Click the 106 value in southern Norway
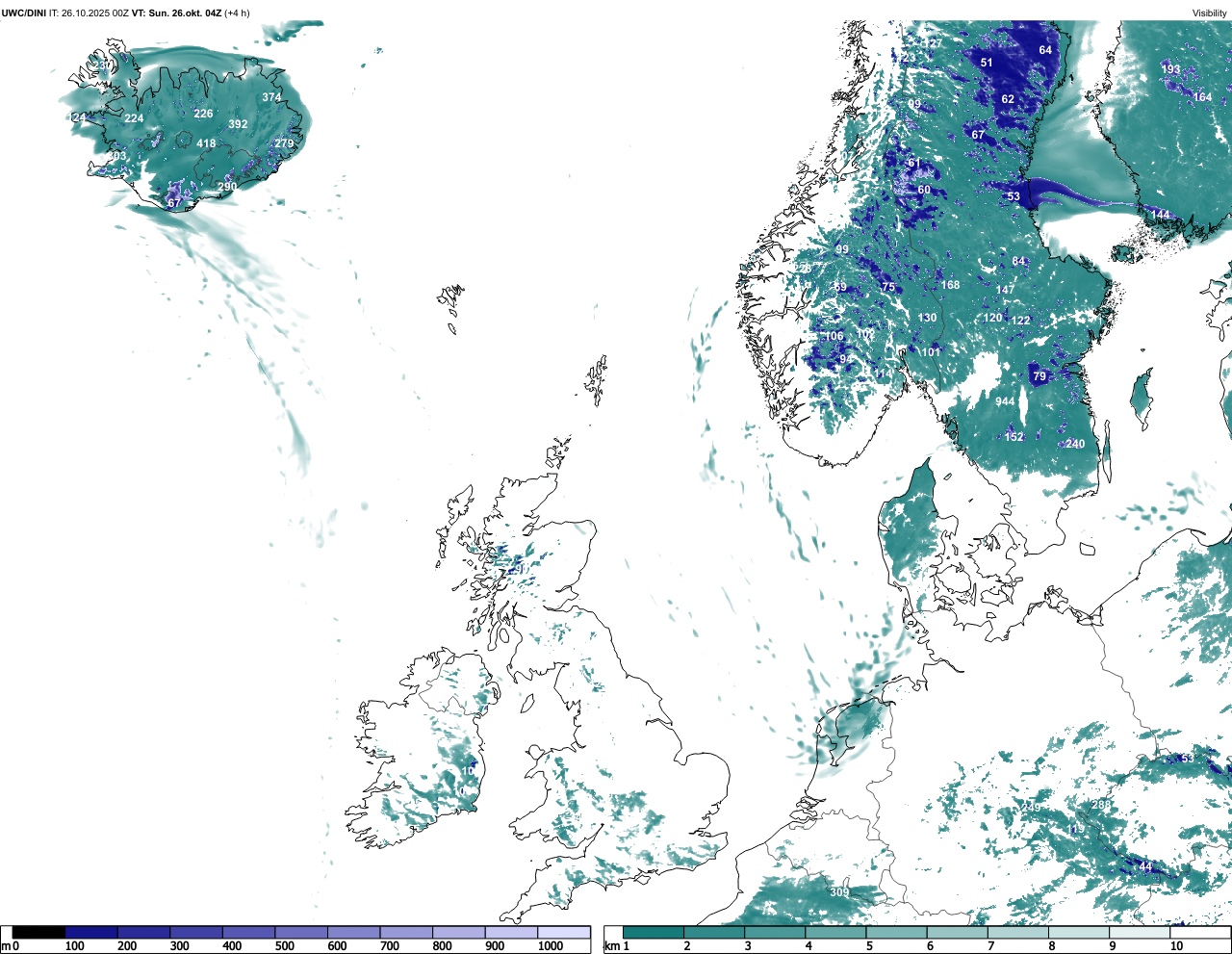The height and width of the screenshot is (954, 1232). [x=834, y=336]
